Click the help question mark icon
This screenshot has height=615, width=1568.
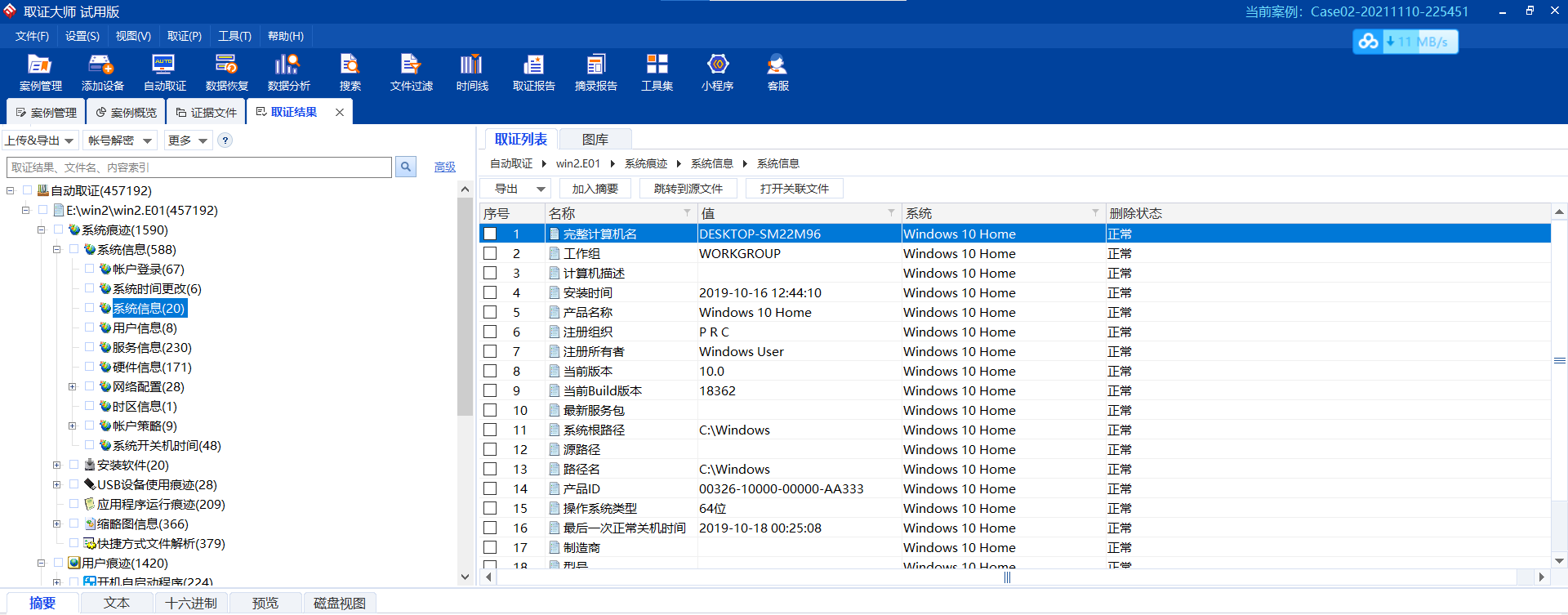tap(225, 140)
